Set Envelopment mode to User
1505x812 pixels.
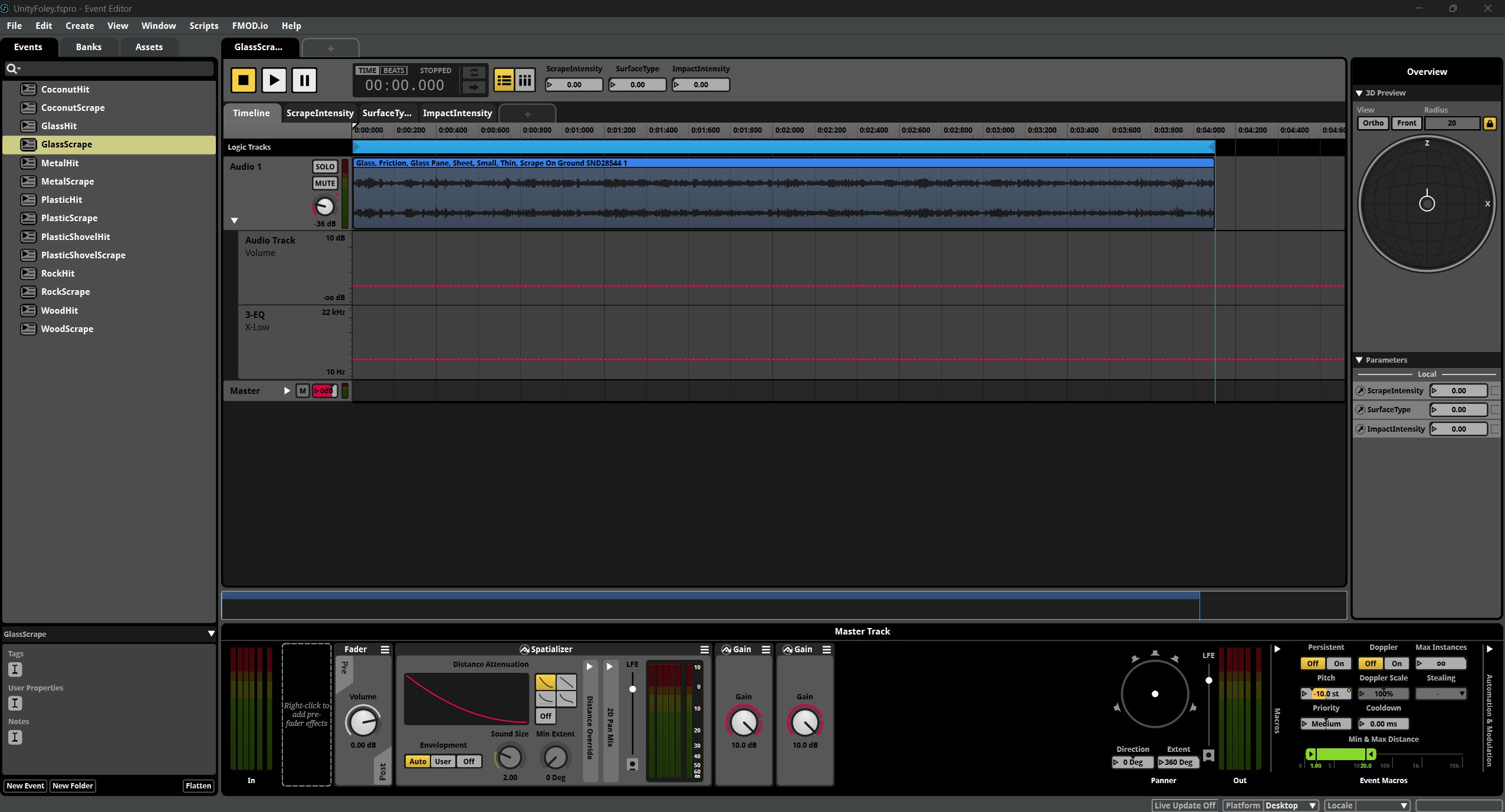[443, 761]
